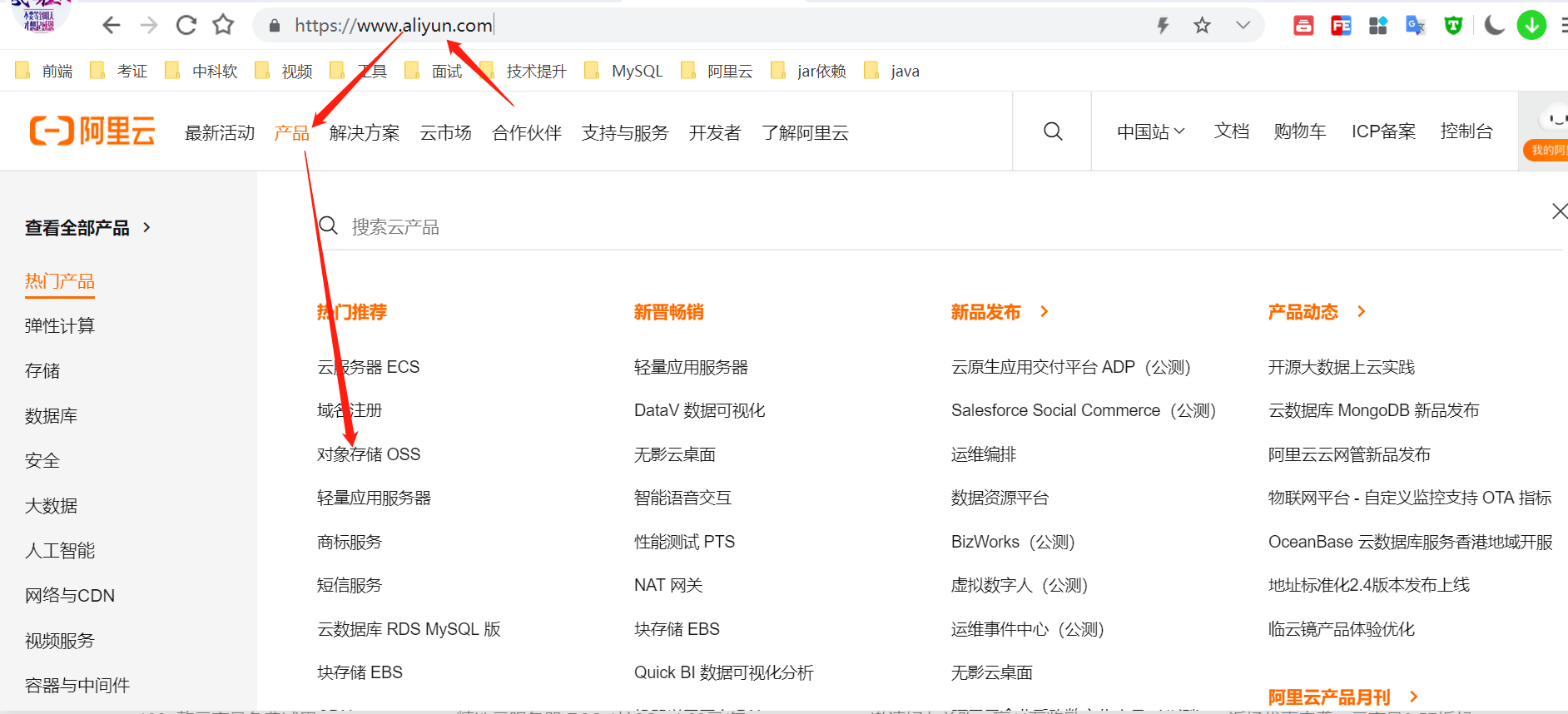The height and width of the screenshot is (714, 1568).
Task: Expand 阿里云产品月刊 chevron arrow
Action: pos(1413,697)
